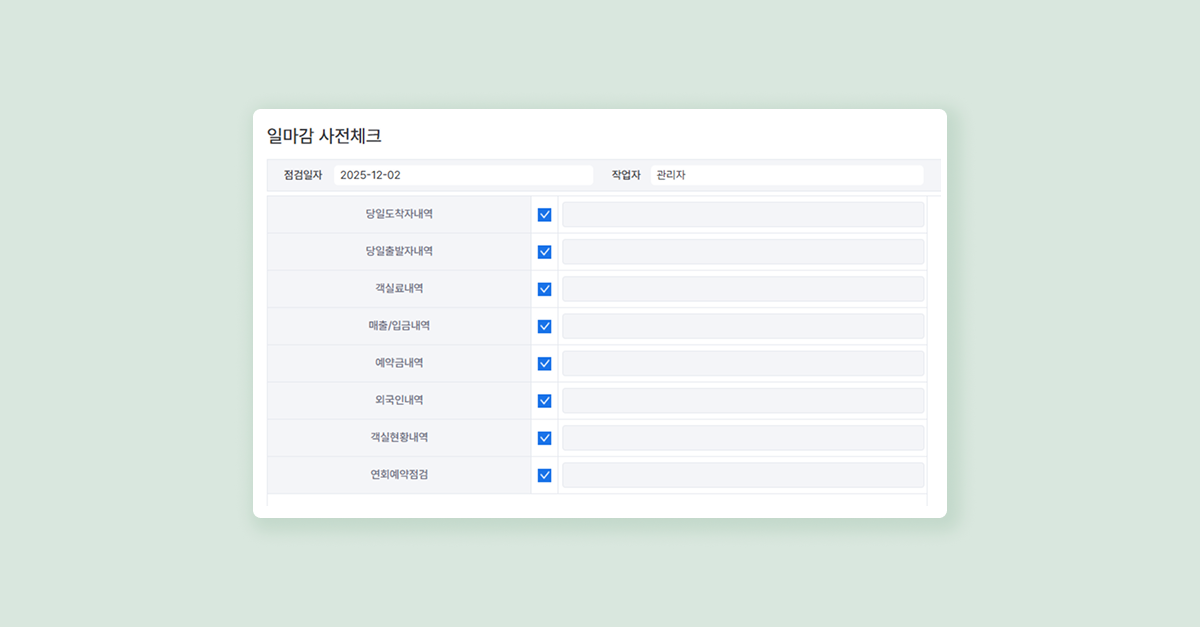The image size is (1200, 627).
Task: Select the 외국인내역 row label
Action: click(399, 400)
